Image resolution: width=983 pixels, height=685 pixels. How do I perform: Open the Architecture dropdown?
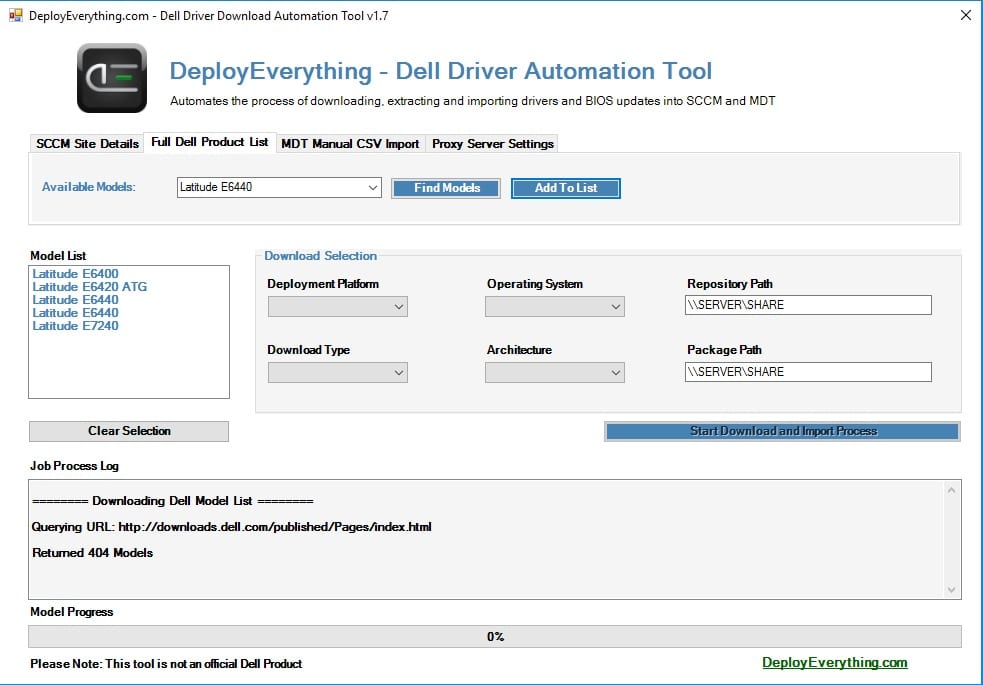(555, 373)
